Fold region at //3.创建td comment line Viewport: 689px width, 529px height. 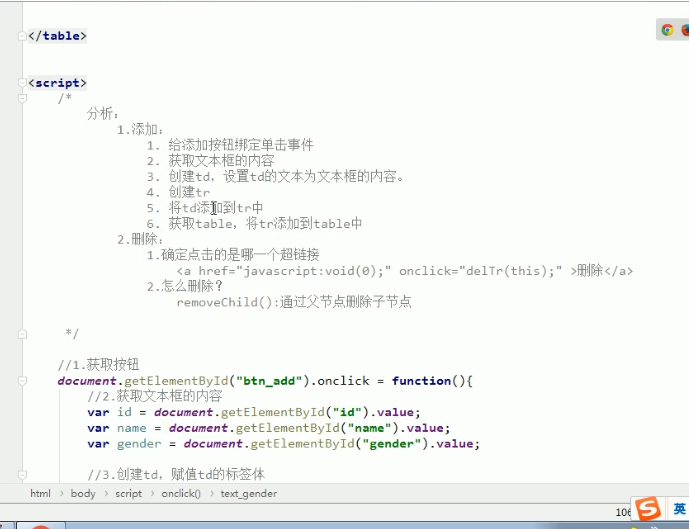click(x=22, y=475)
